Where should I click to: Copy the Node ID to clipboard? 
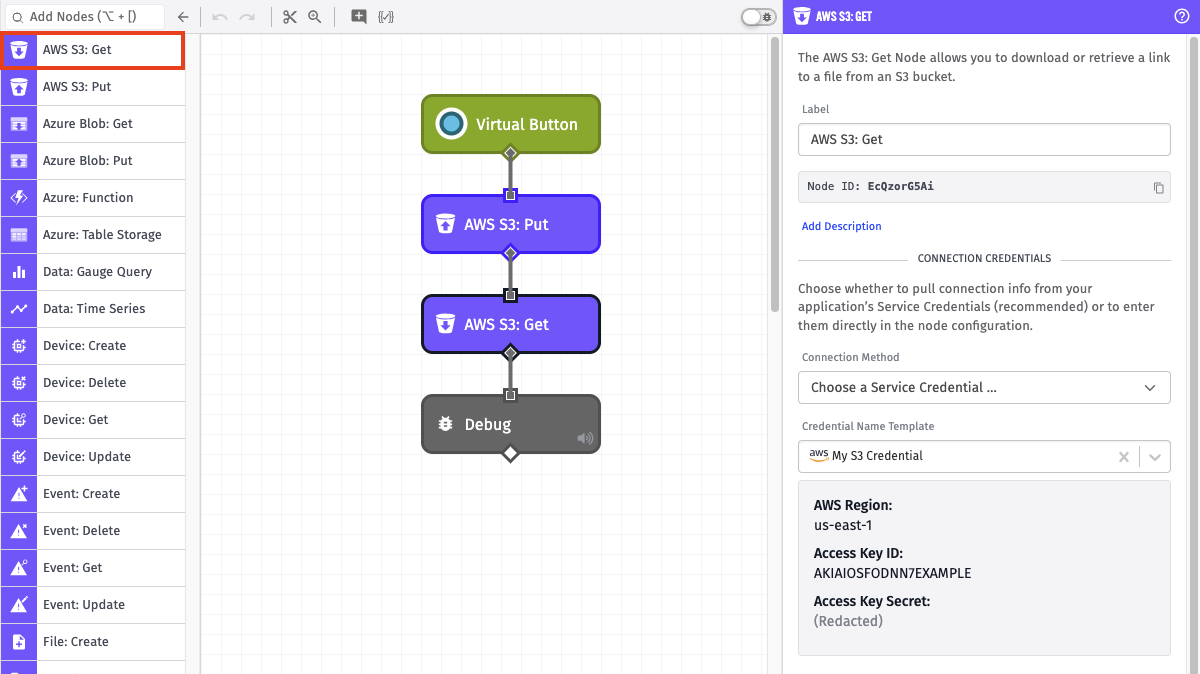coord(1158,187)
